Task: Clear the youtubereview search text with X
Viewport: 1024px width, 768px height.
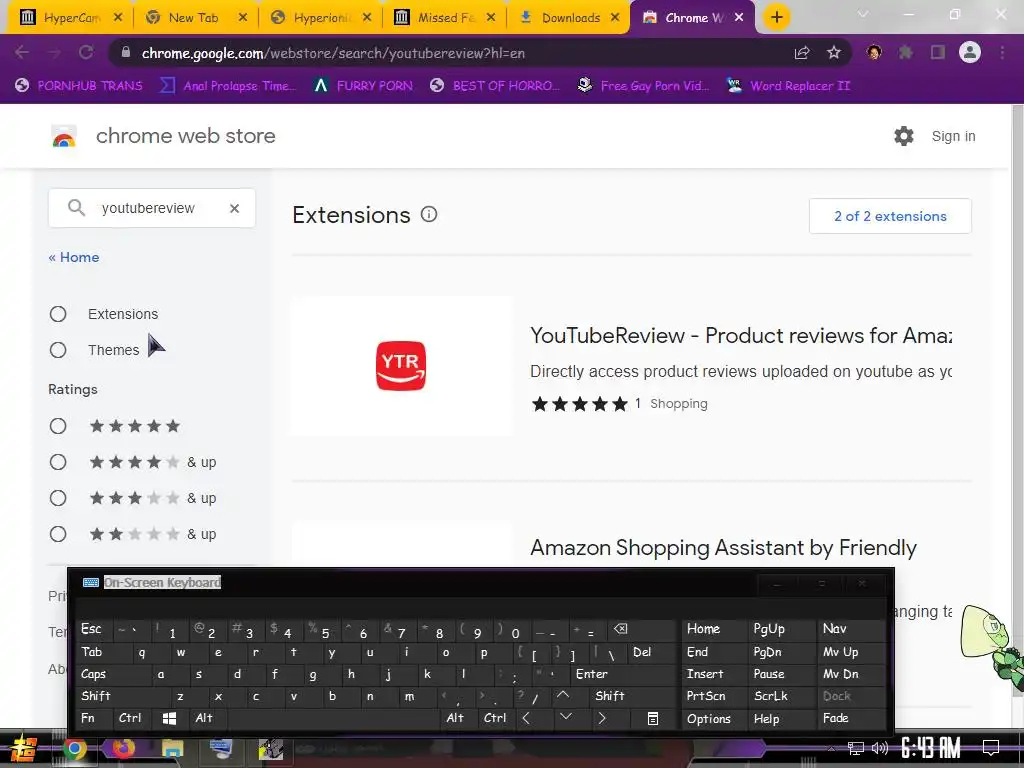Action: tap(234, 208)
